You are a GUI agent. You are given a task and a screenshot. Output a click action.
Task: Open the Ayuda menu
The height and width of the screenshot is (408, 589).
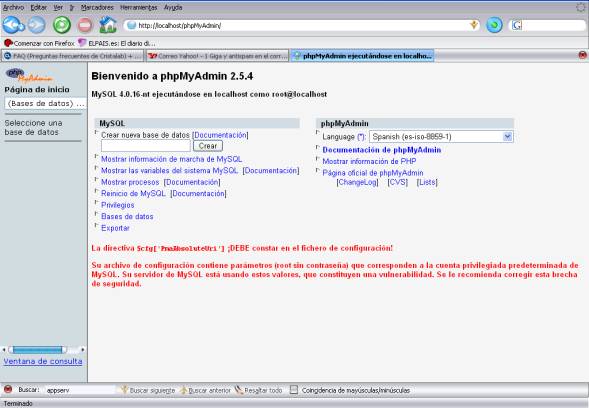pyautogui.click(x=173, y=8)
